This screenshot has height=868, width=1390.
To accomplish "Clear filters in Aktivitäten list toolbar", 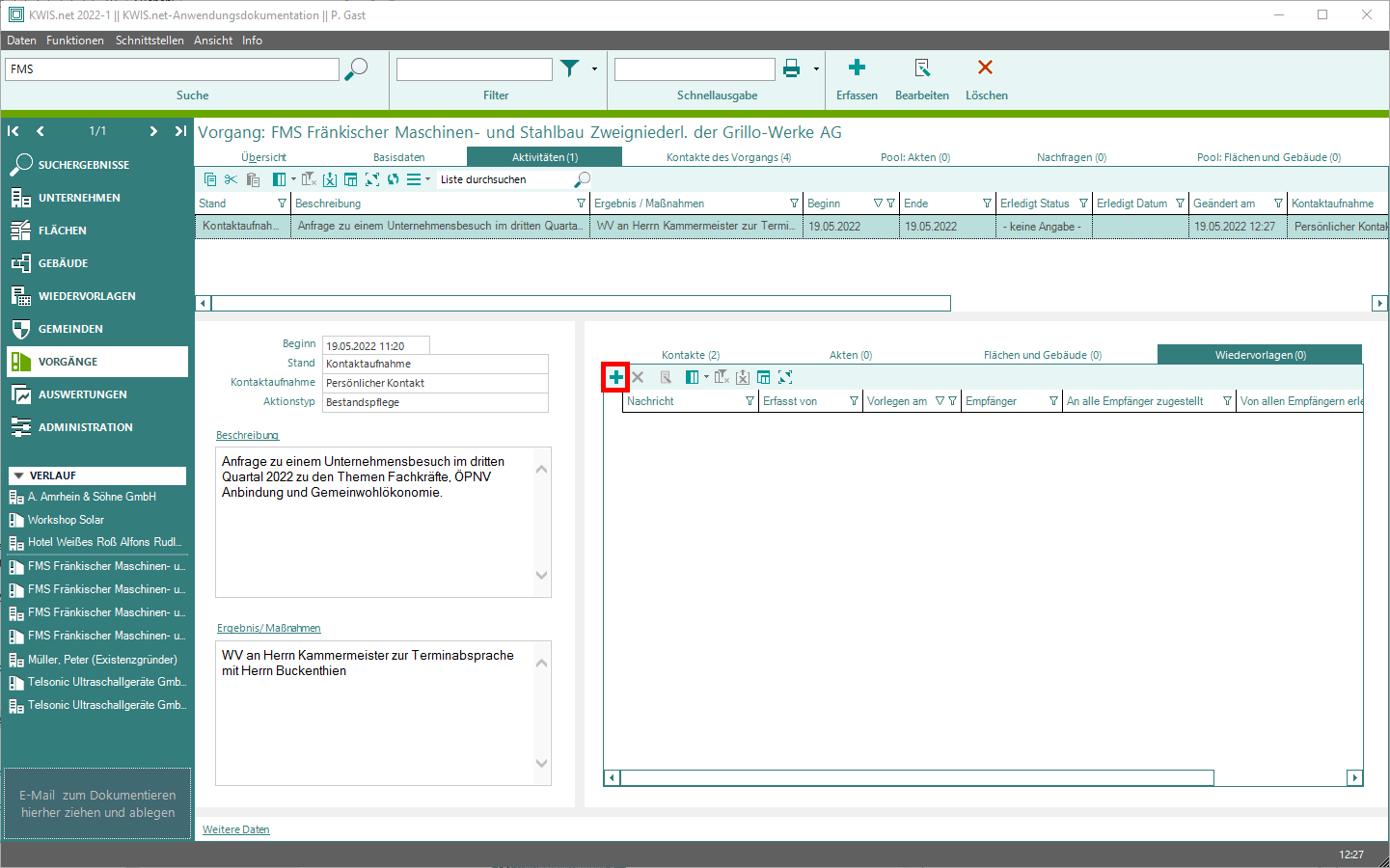I will coord(309,179).
